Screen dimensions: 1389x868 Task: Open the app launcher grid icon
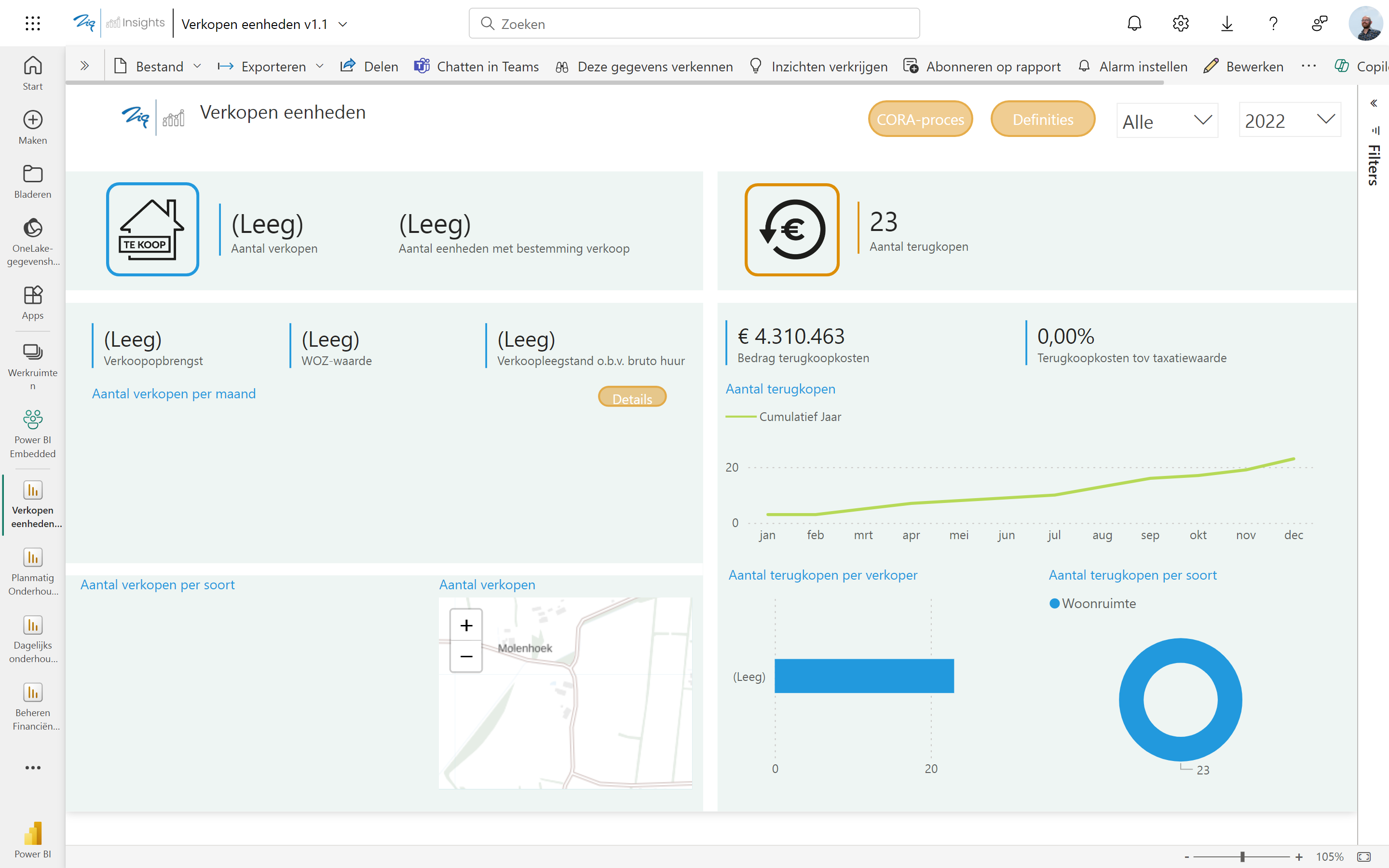coord(33,24)
